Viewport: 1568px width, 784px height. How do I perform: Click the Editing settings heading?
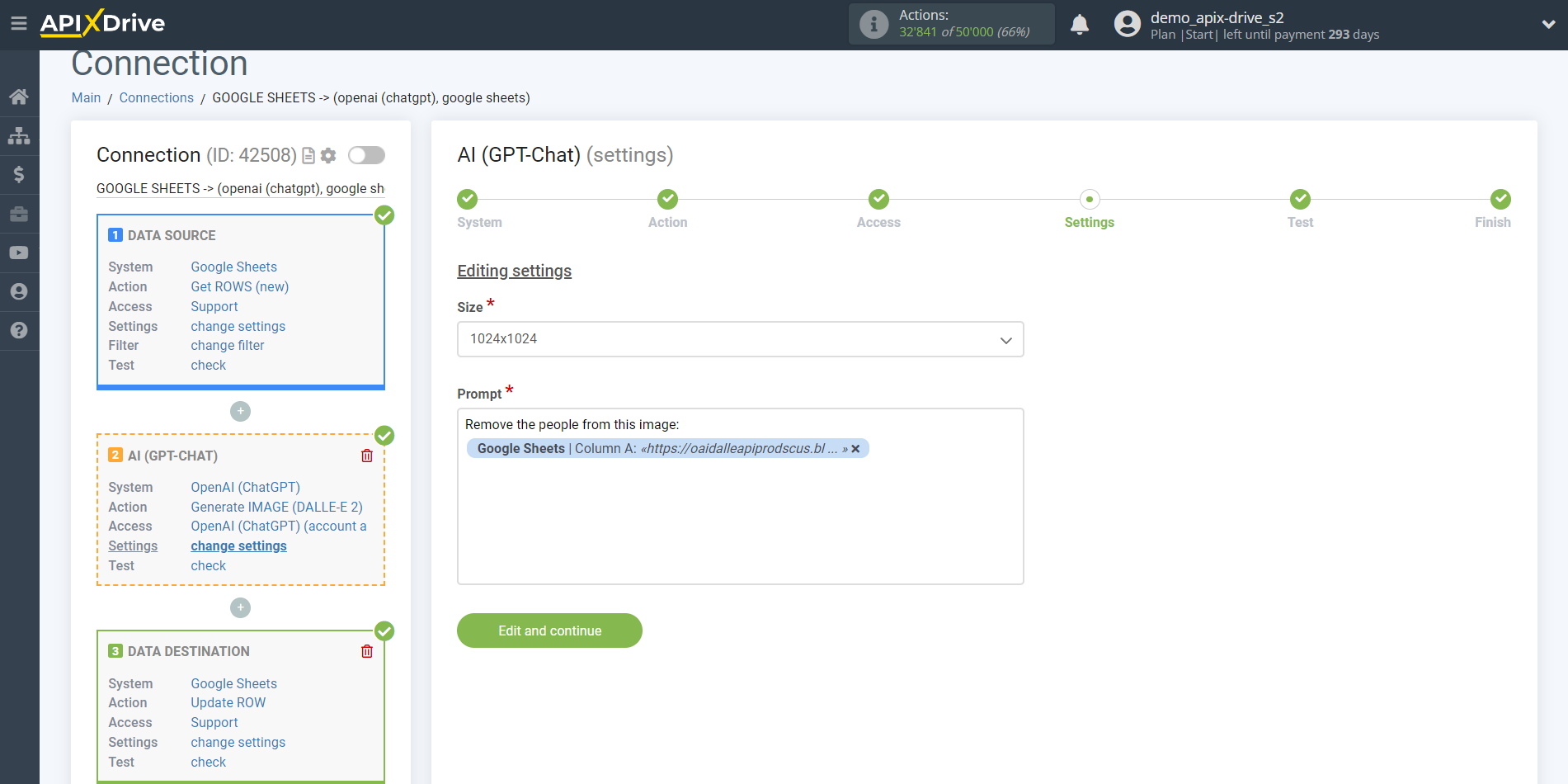pos(514,271)
